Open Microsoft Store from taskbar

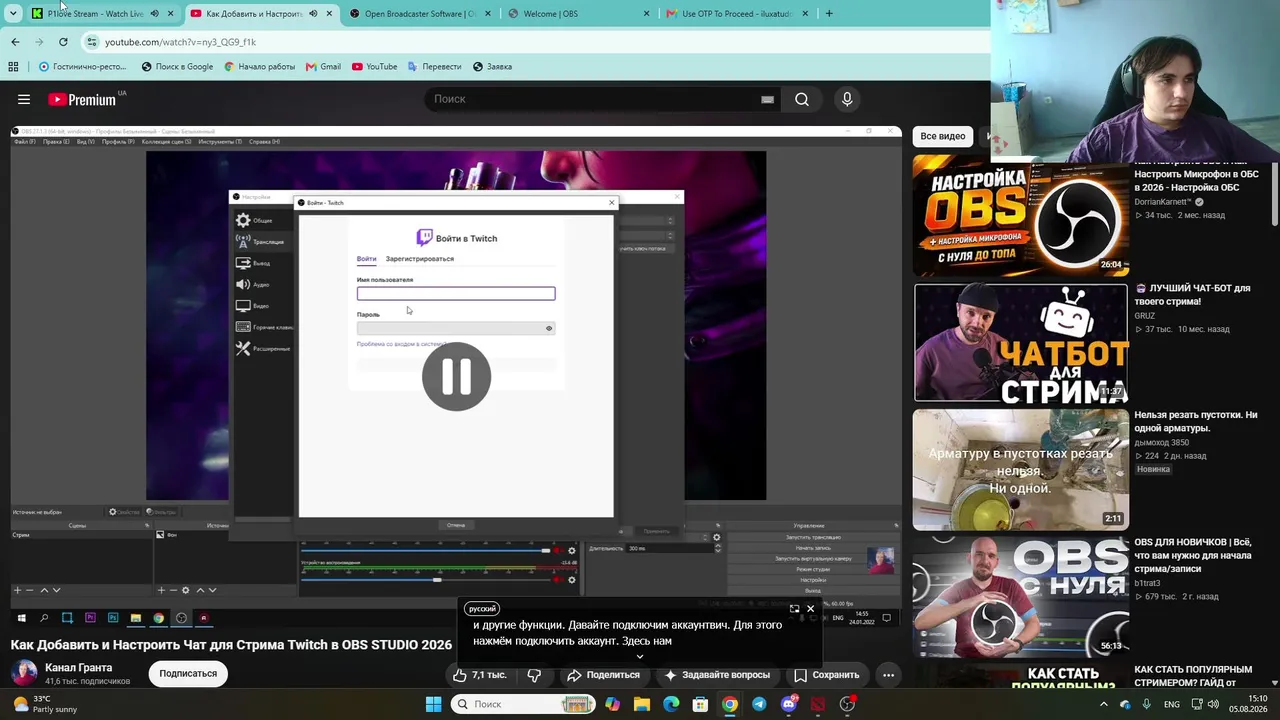(700, 704)
